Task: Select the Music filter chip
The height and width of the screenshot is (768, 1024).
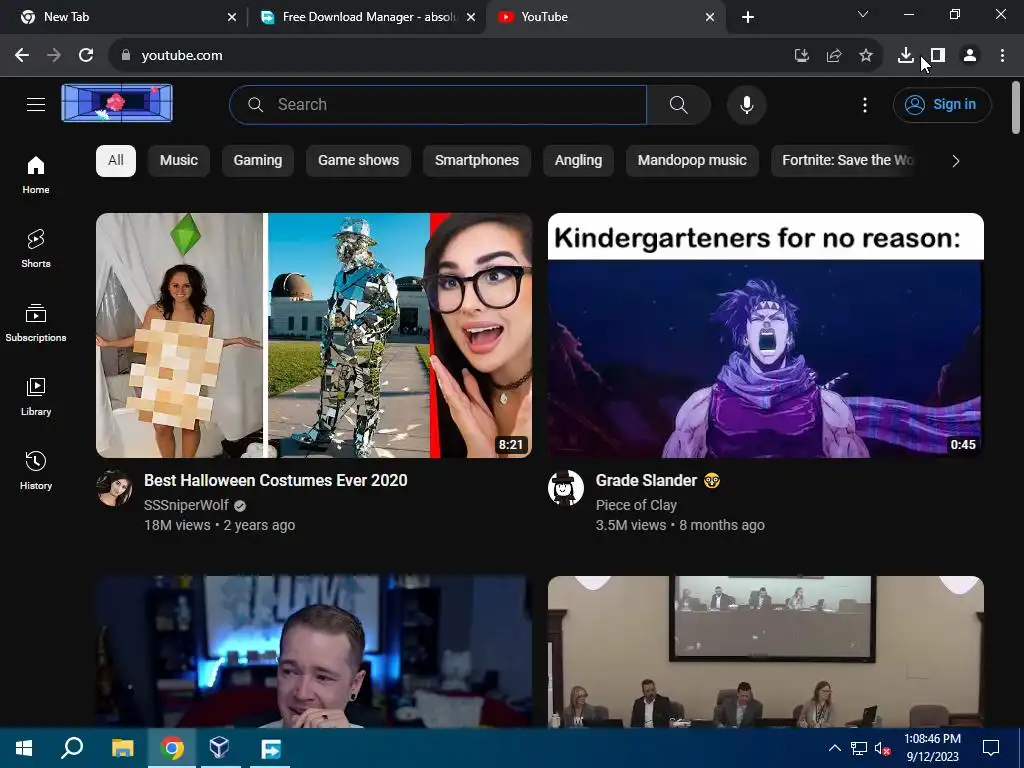Action: [x=179, y=161]
